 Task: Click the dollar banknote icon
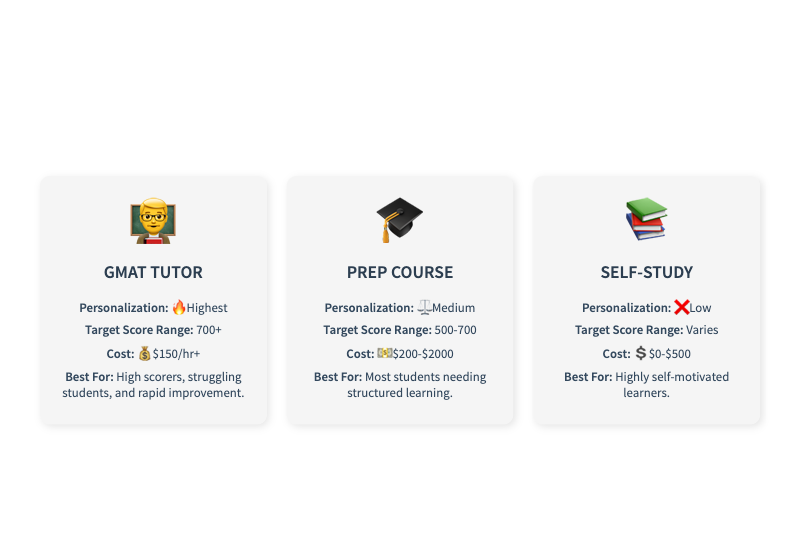point(384,353)
